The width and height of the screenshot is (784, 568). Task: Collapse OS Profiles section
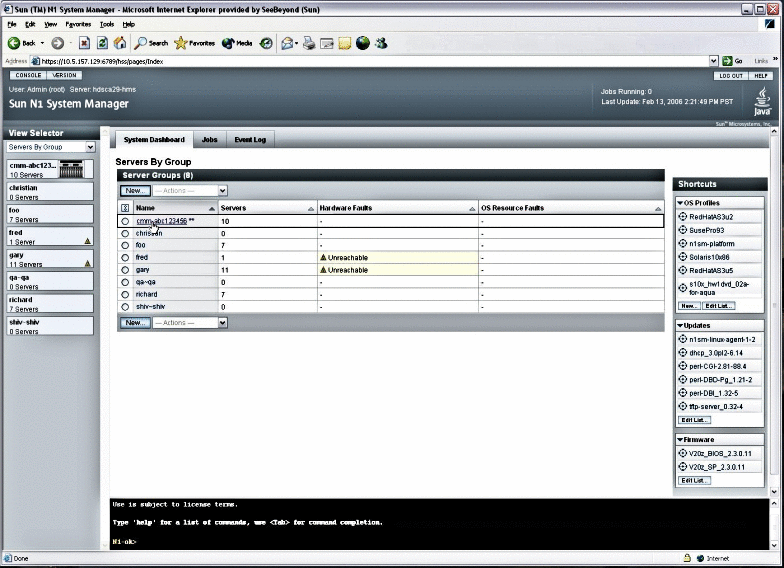680,203
